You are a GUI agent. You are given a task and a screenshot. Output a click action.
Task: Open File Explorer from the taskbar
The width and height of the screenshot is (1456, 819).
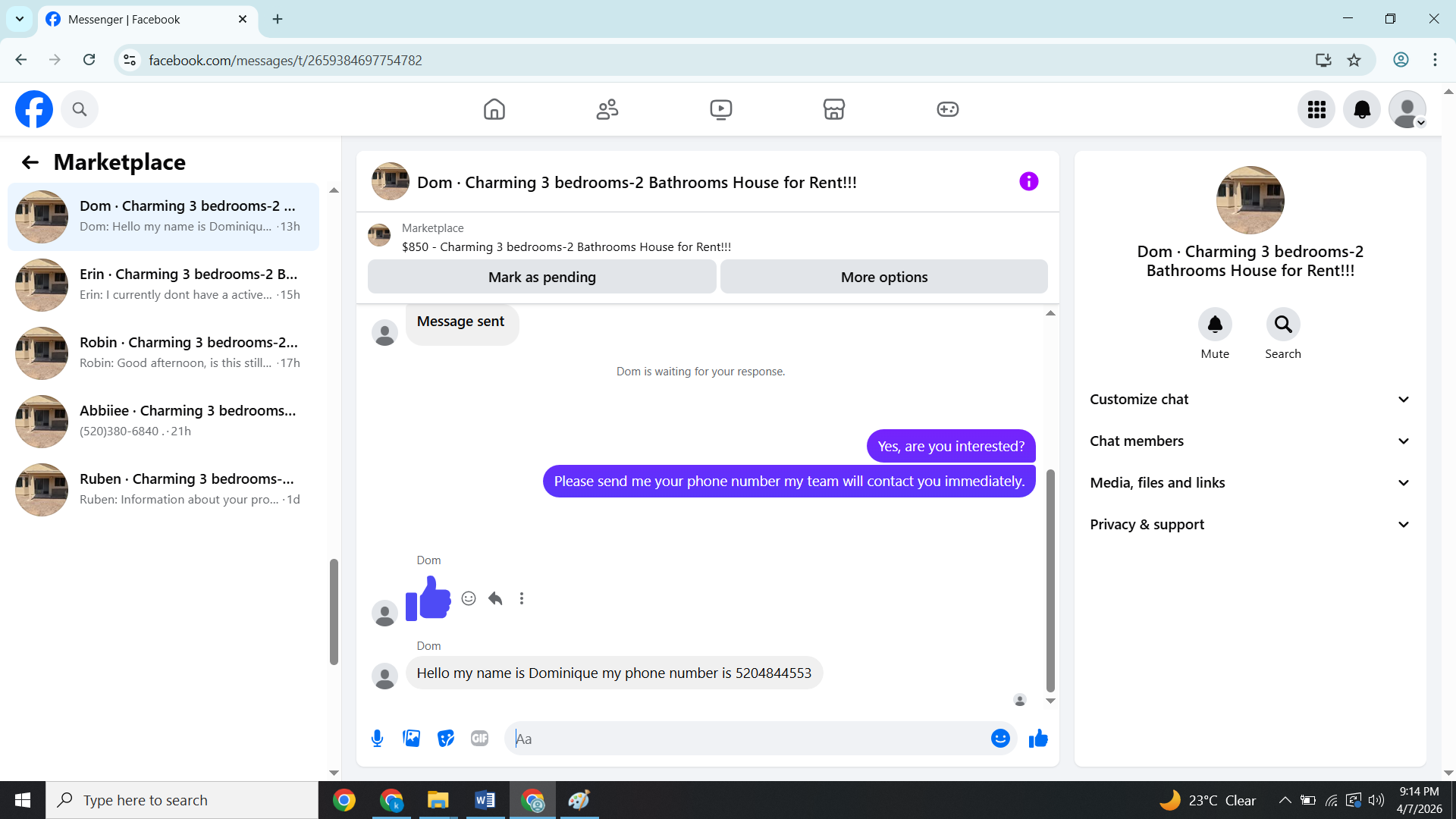(438, 800)
